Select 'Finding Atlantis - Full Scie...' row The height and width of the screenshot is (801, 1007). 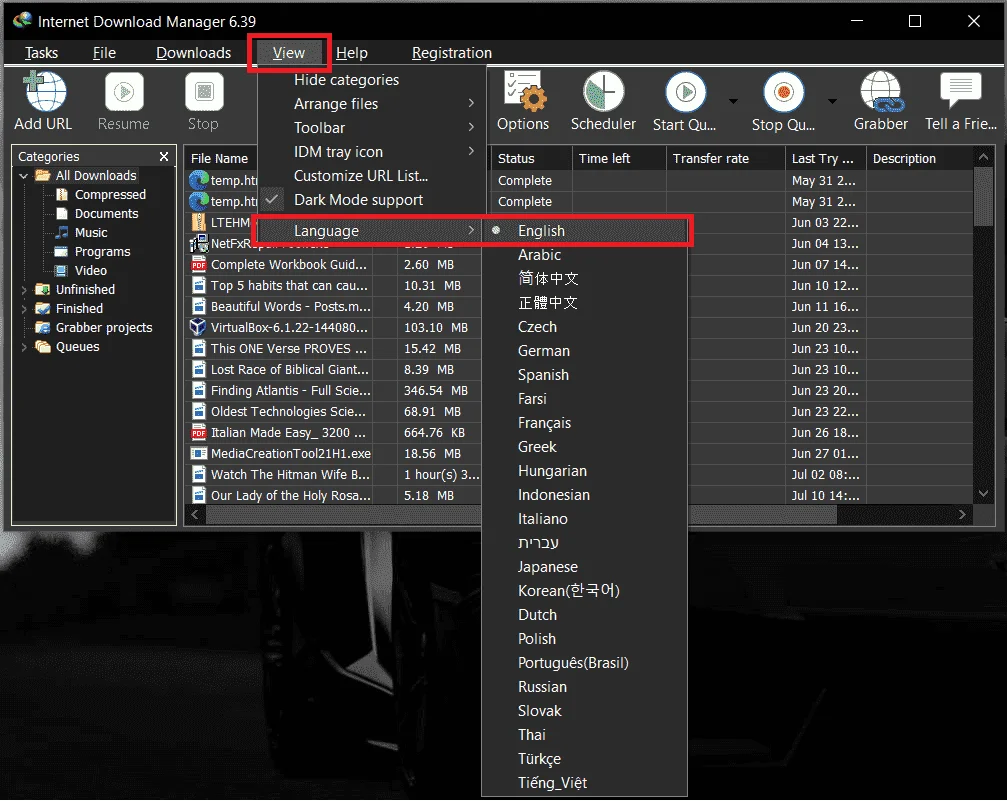coord(333,391)
